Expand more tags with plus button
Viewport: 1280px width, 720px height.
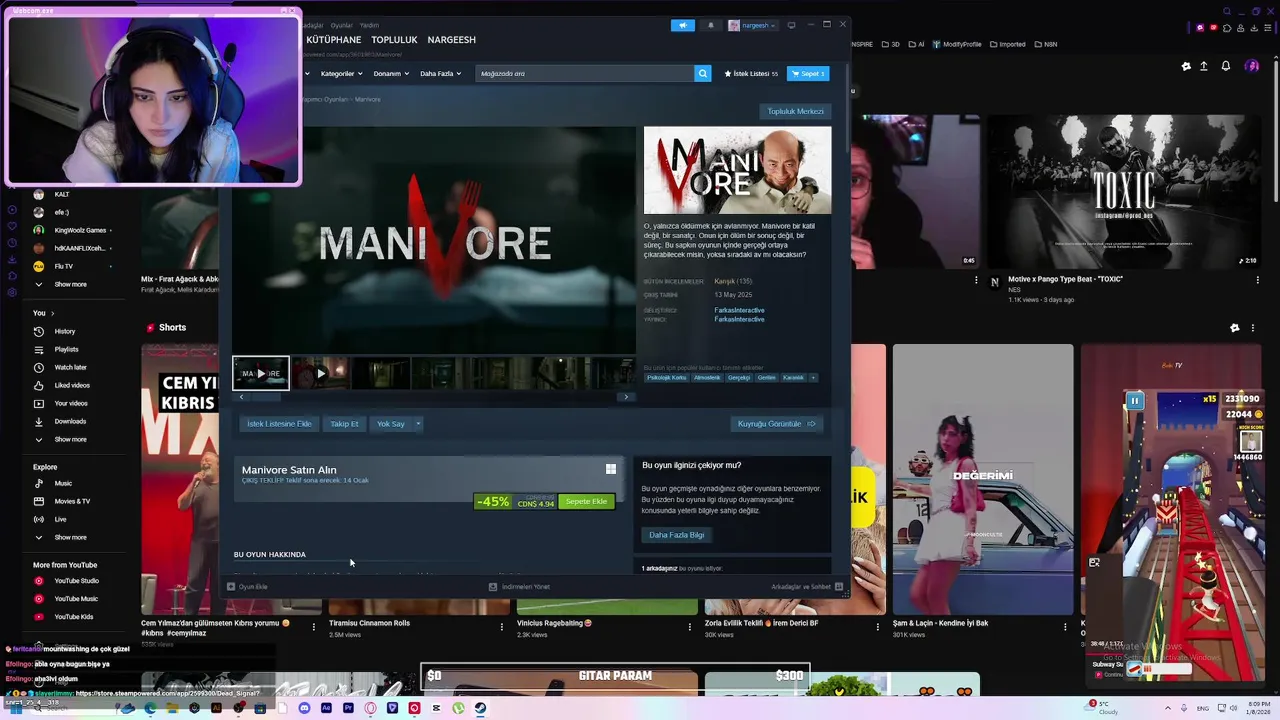click(x=813, y=377)
